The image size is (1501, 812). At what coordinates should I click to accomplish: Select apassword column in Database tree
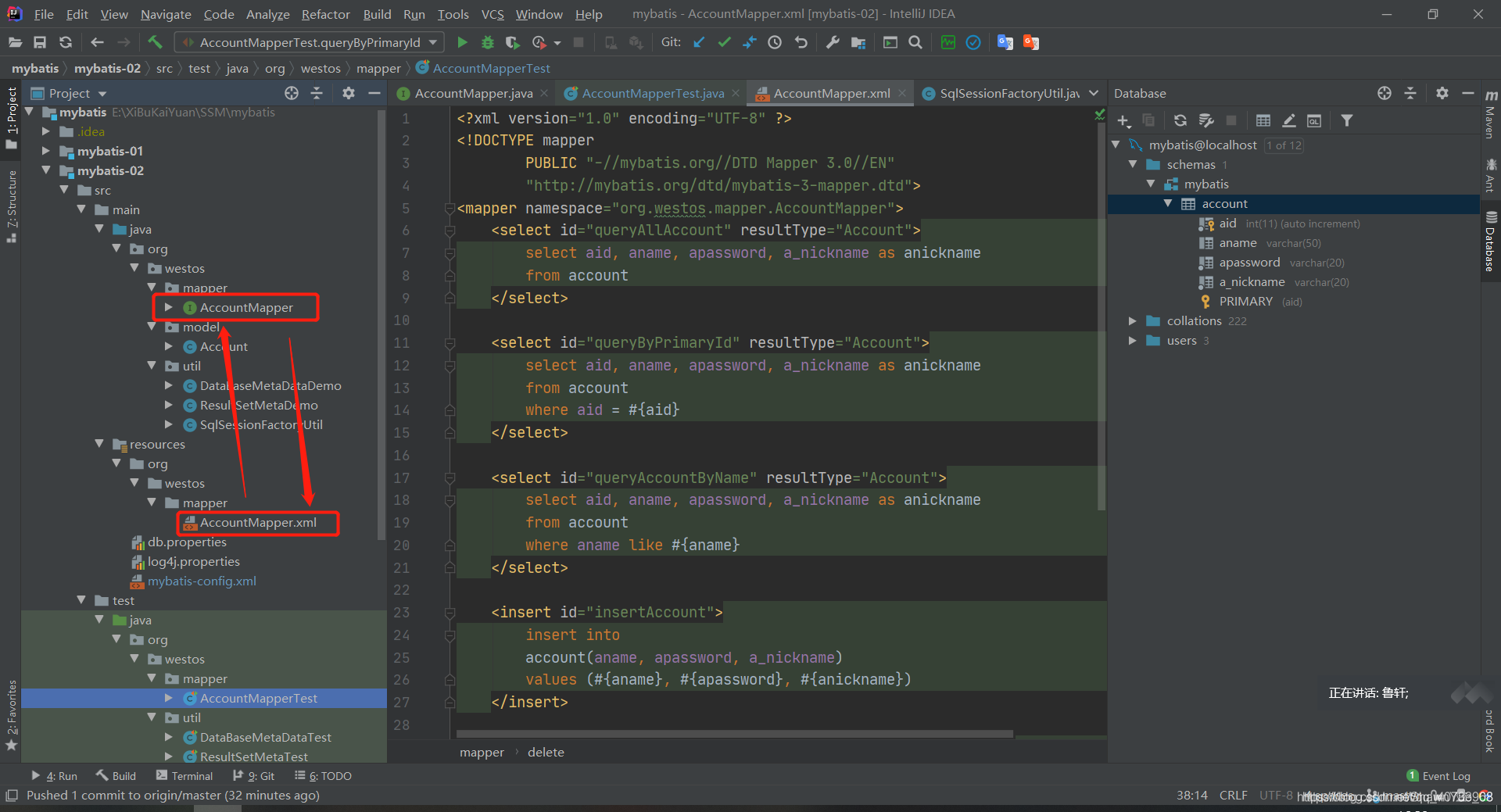point(1249,263)
